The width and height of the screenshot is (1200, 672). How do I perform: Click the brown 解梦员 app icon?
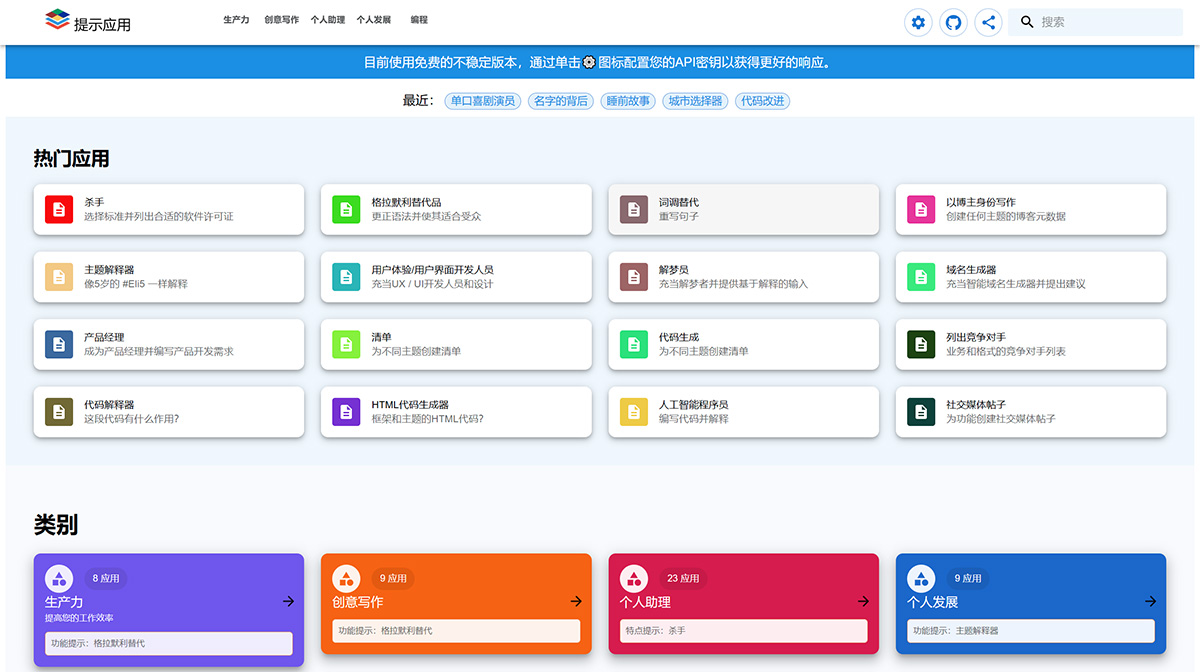(633, 277)
